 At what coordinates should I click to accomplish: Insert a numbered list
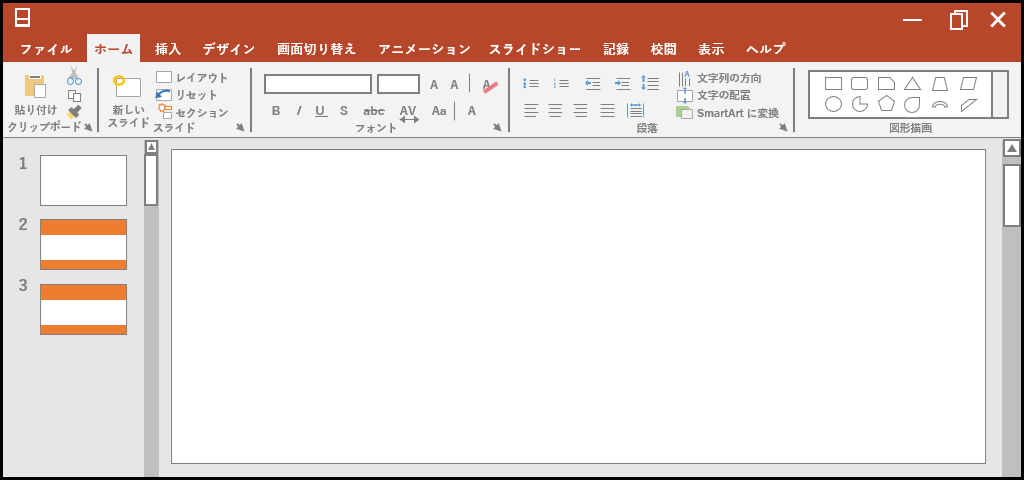561,84
